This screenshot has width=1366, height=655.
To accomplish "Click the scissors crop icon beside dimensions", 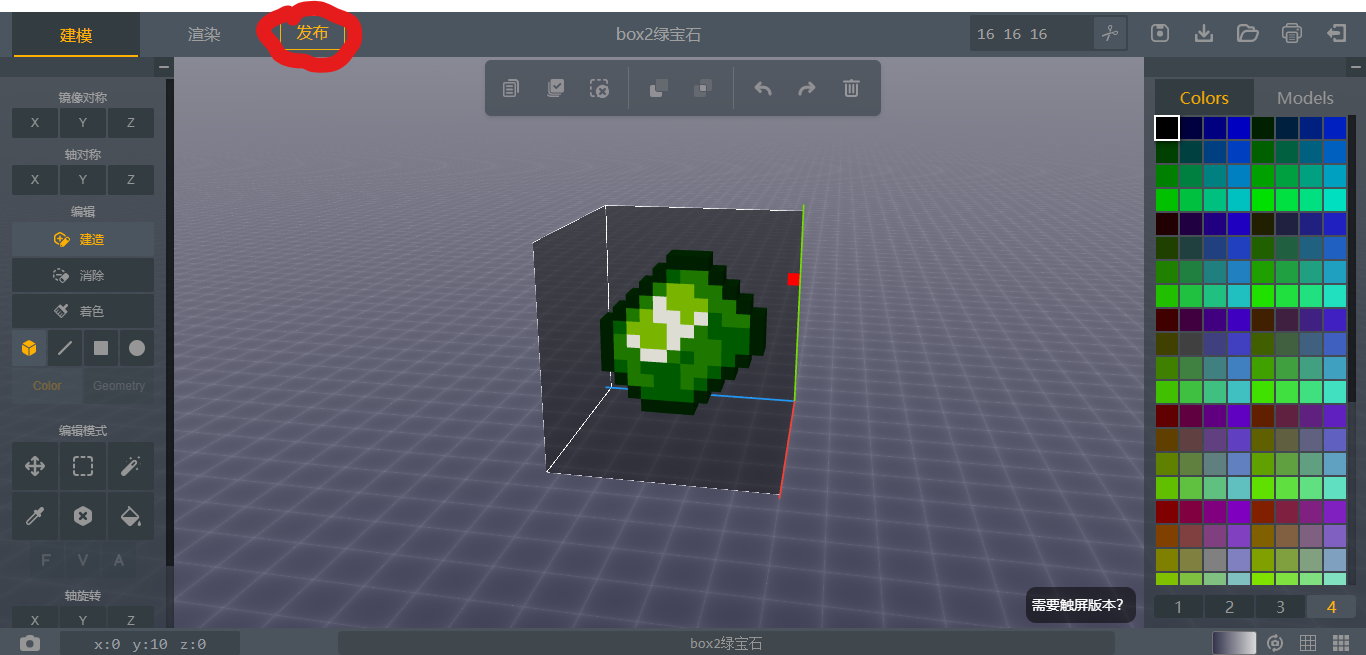I will coord(1110,33).
